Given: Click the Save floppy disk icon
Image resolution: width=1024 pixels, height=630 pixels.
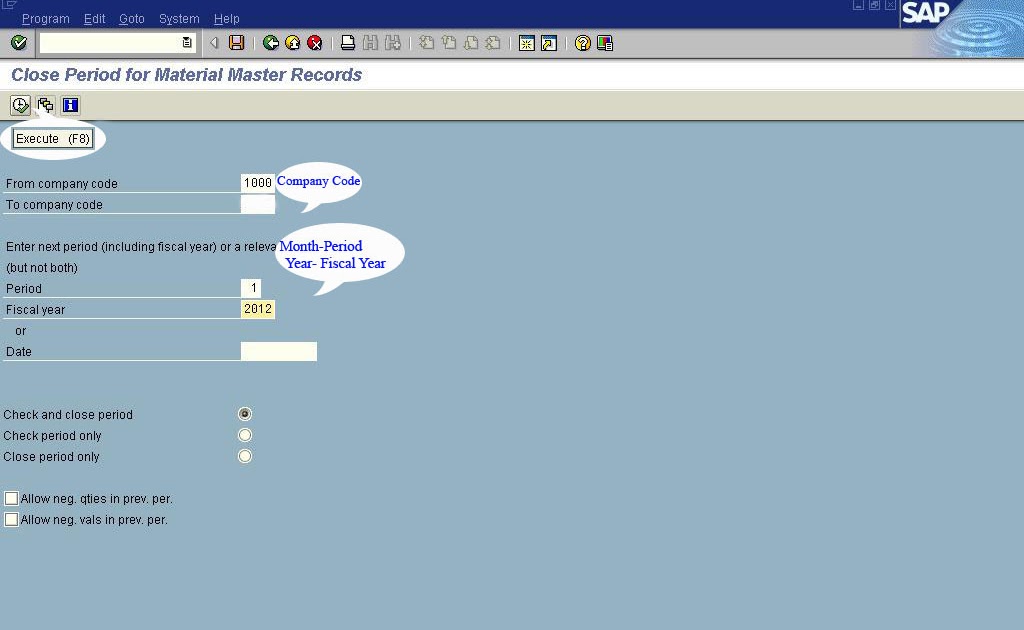Looking at the screenshot, I should tap(236, 43).
